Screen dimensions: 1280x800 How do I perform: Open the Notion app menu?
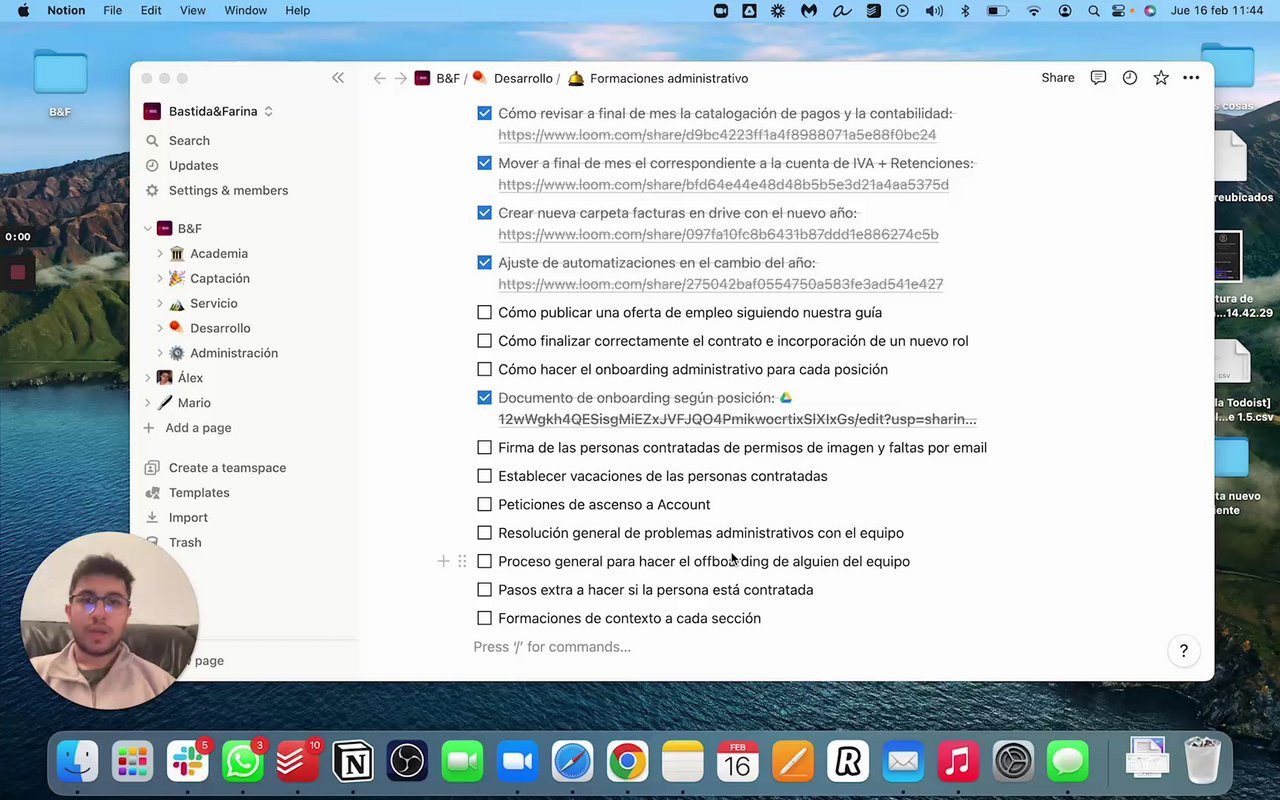pyautogui.click(x=66, y=11)
